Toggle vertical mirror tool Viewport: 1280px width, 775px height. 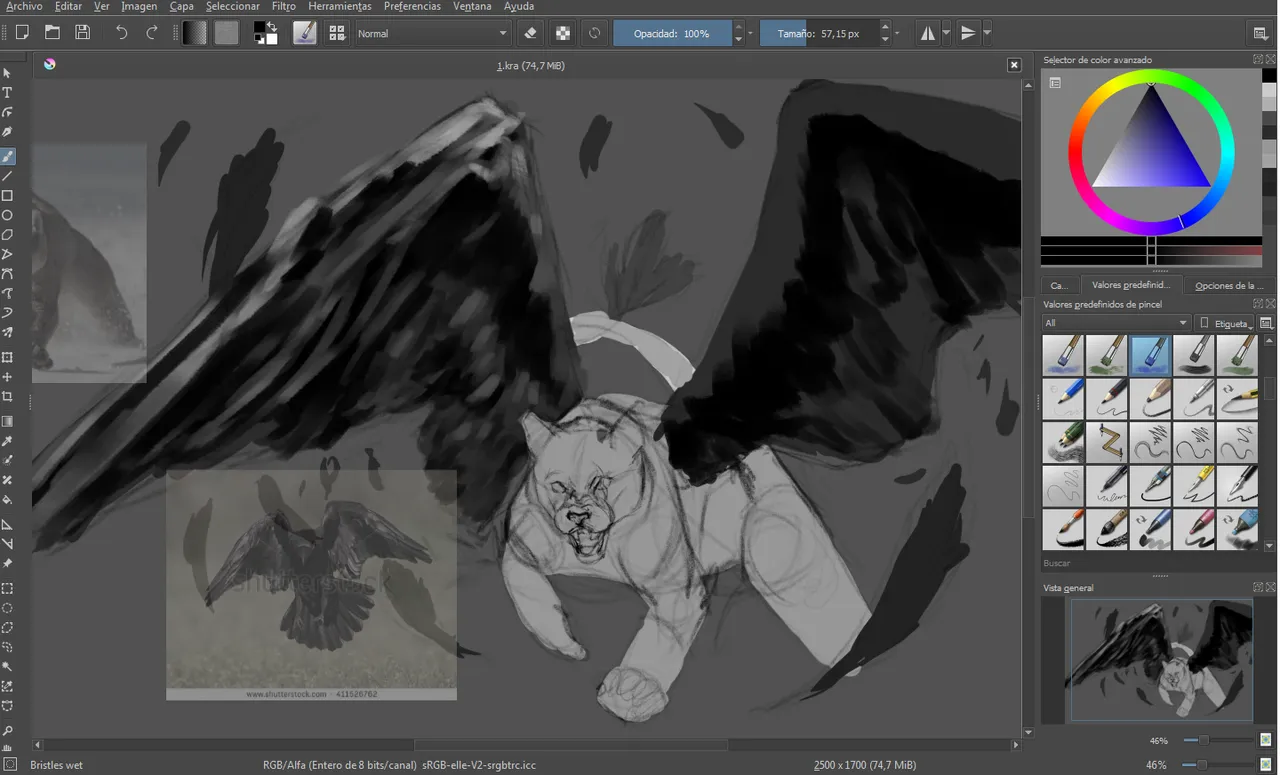click(968, 33)
